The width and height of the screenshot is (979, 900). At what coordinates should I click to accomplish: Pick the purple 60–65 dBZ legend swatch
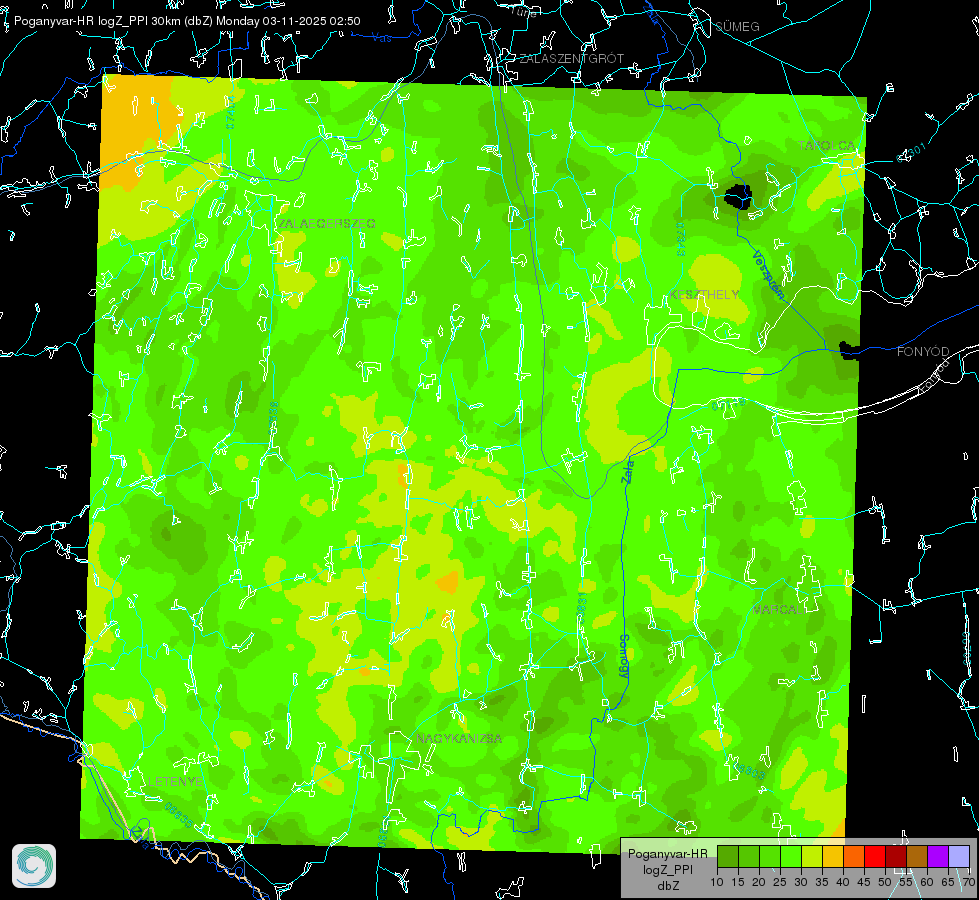(938, 856)
